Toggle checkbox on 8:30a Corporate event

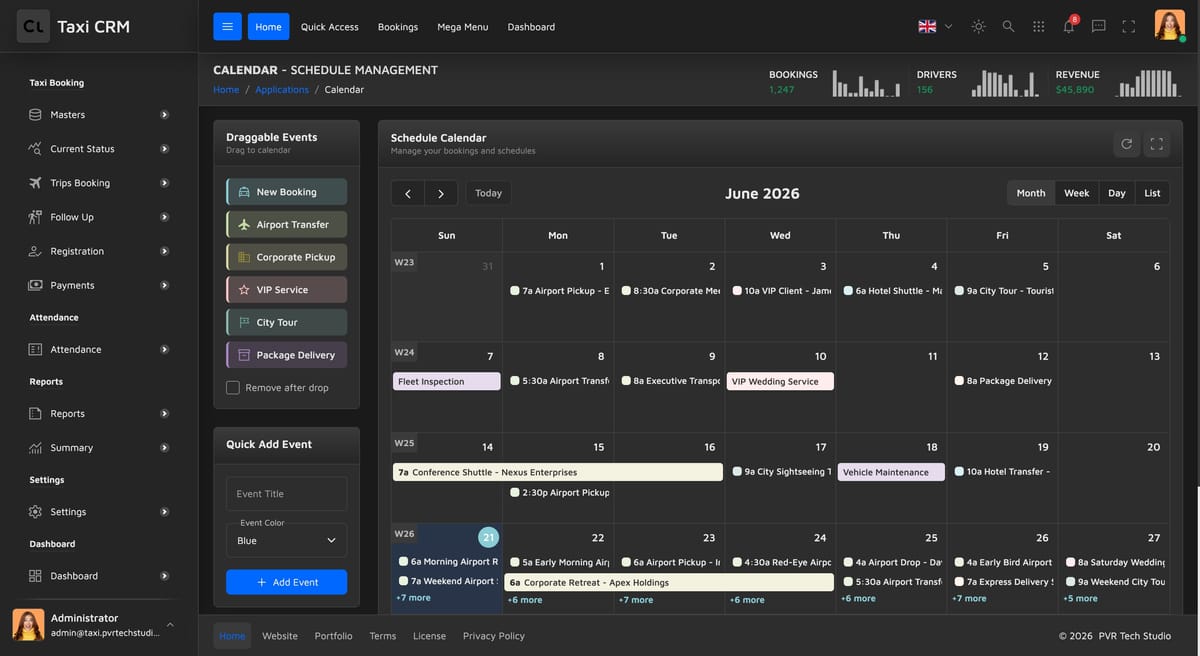pyautogui.click(x=625, y=291)
